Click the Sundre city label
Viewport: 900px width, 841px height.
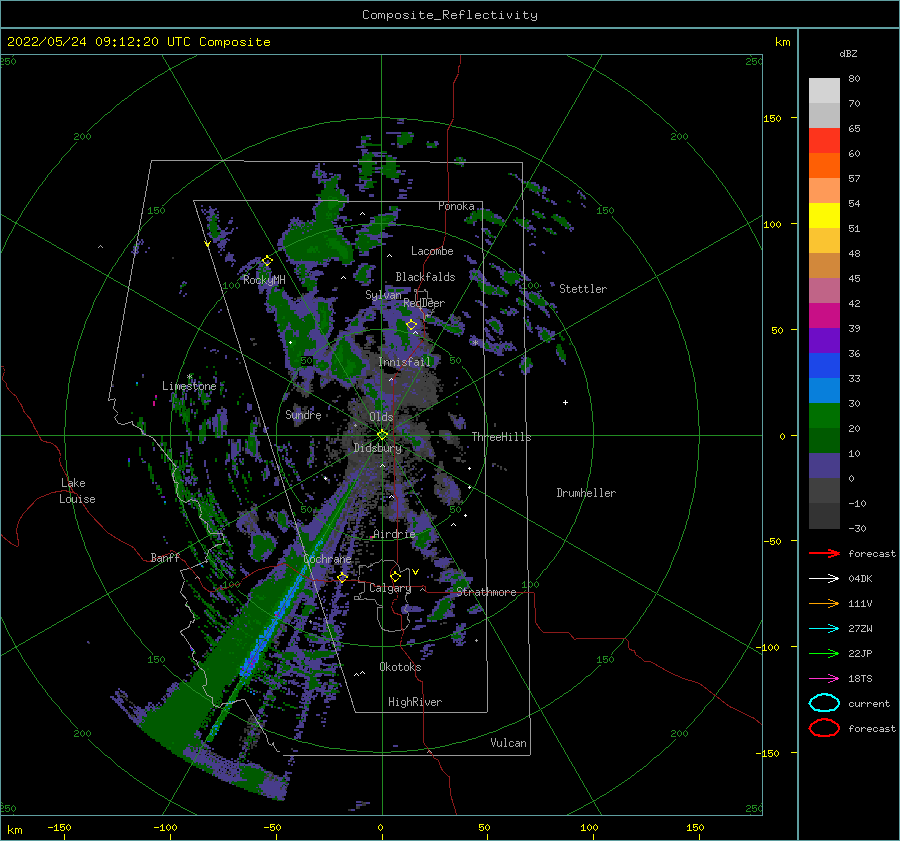pos(303,414)
